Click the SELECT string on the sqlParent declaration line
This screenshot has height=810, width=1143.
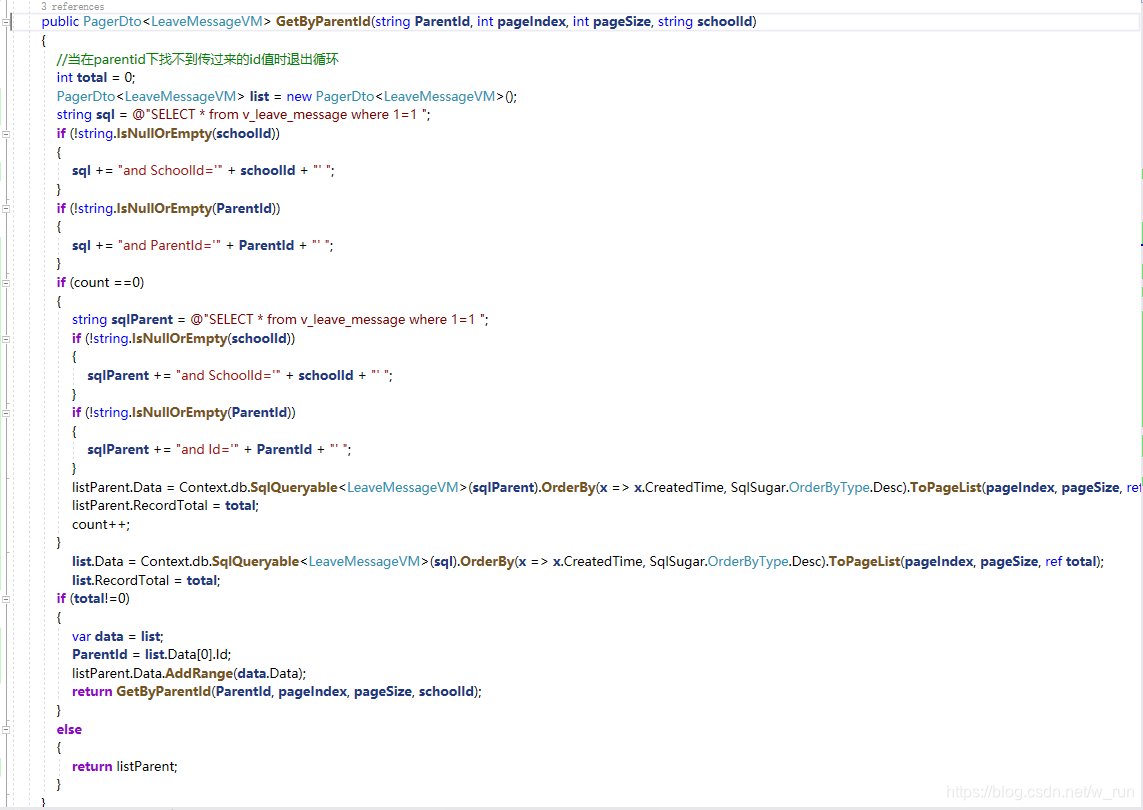(x=339, y=320)
